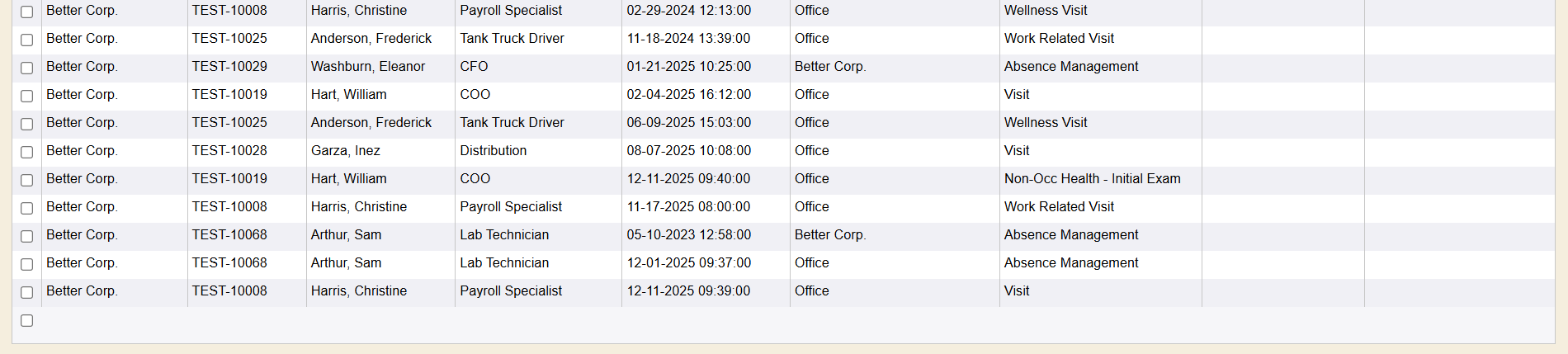This screenshot has height=354, width=1568.
Task: Select the 12-01-2025 09:37:00 date cell
Action: click(688, 263)
